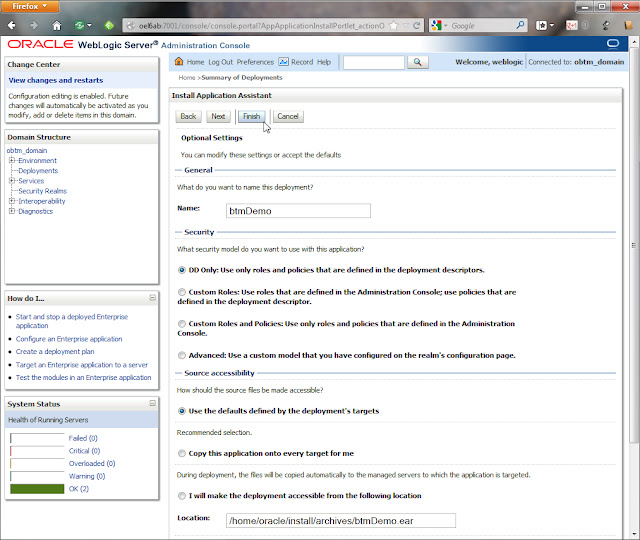
Task: Select Custom Roles and Policies option
Action: (x=182, y=324)
